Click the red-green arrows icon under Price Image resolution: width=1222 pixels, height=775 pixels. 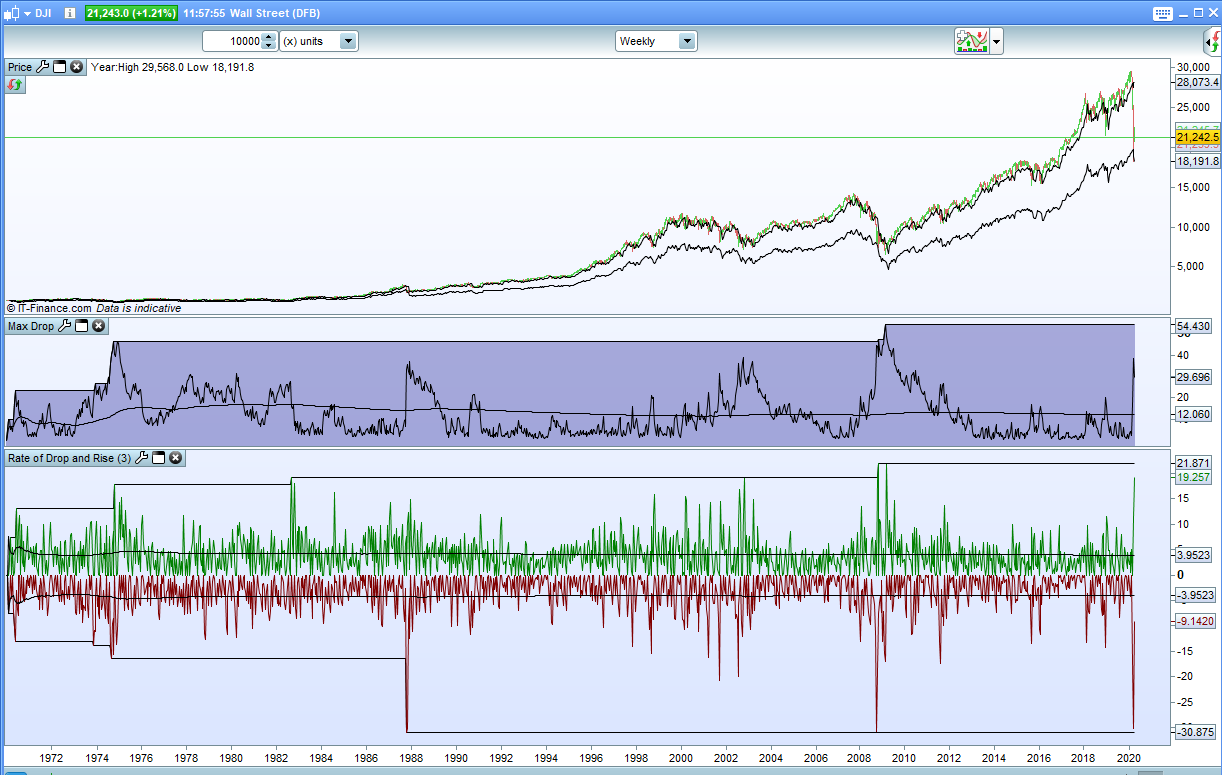click(14, 85)
